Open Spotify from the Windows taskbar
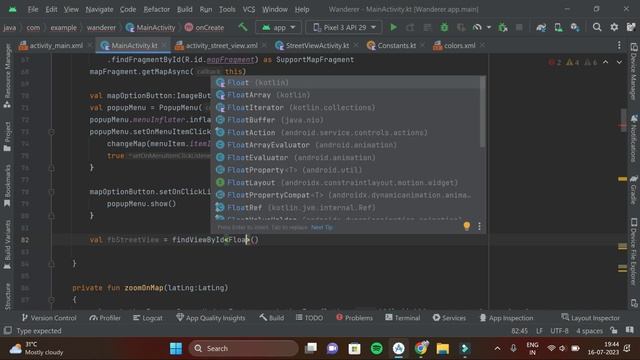This screenshot has width=640, height=360. point(376,348)
